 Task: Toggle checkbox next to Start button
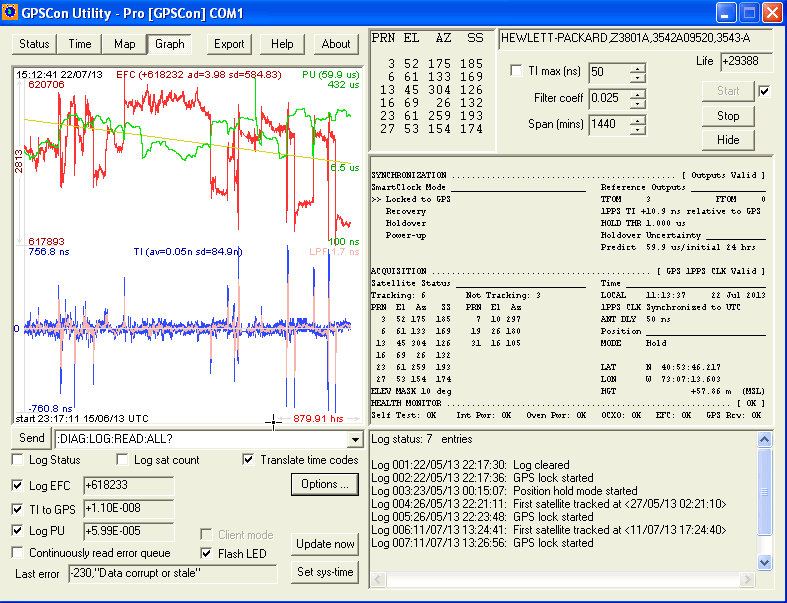pyautogui.click(x=765, y=91)
